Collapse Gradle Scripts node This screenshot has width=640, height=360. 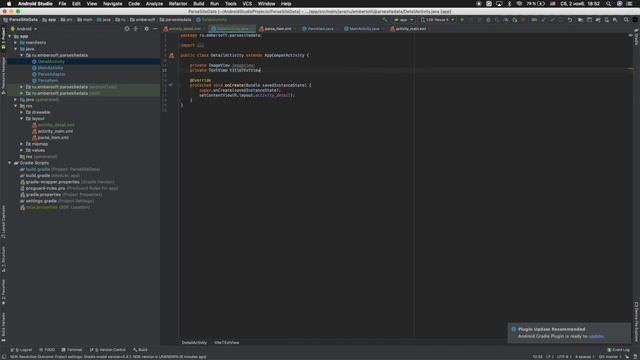pos(10,163)
